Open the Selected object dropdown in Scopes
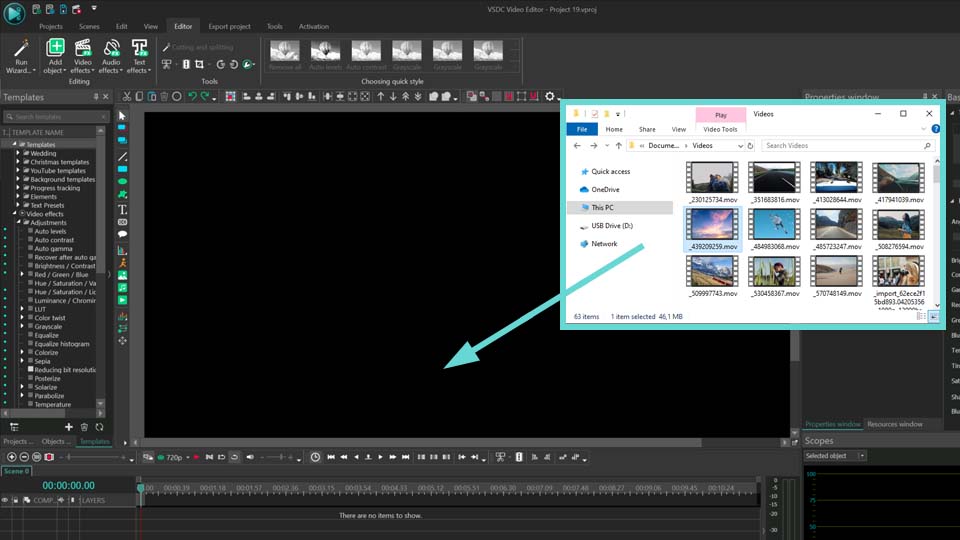 pyautogui.click(x=861, y=456)
